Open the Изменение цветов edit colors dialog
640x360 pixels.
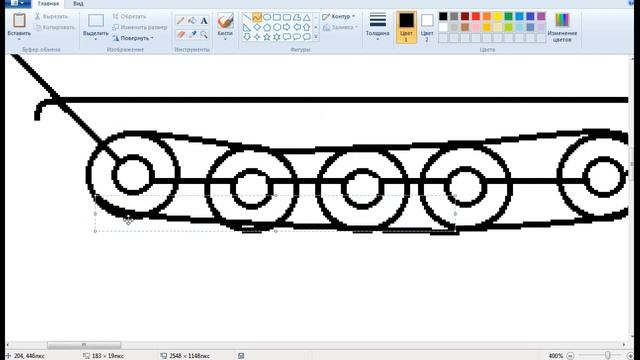(562, 27)
